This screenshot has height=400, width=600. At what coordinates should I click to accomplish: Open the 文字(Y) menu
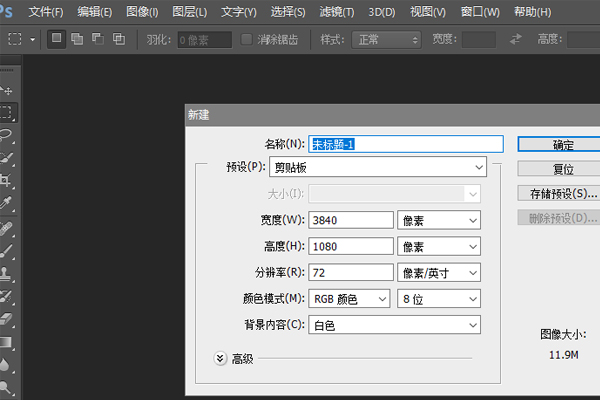coord(238,12)
